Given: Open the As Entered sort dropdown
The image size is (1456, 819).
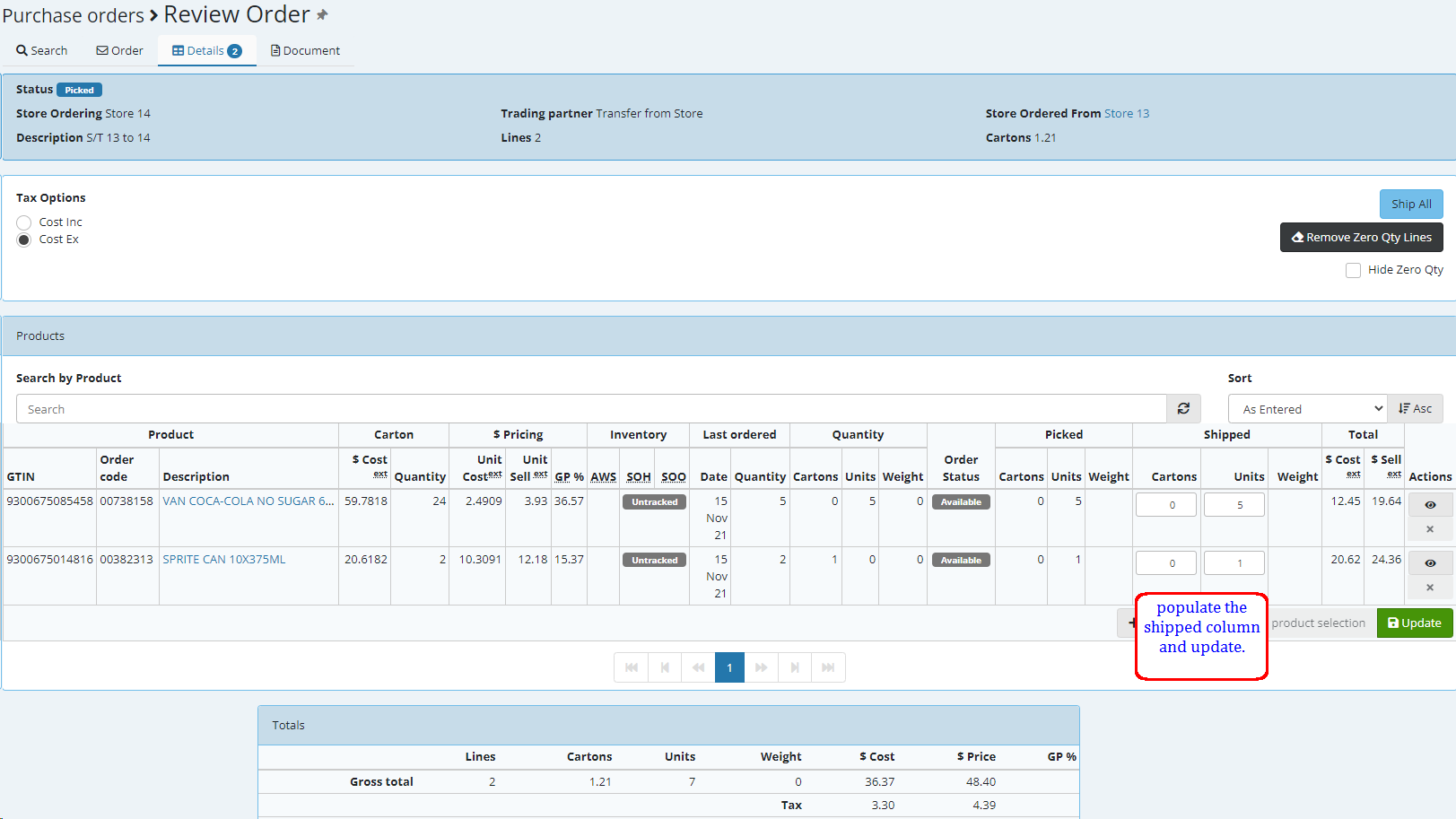Looking at the screenshot, I should (x=1307, y=408).
